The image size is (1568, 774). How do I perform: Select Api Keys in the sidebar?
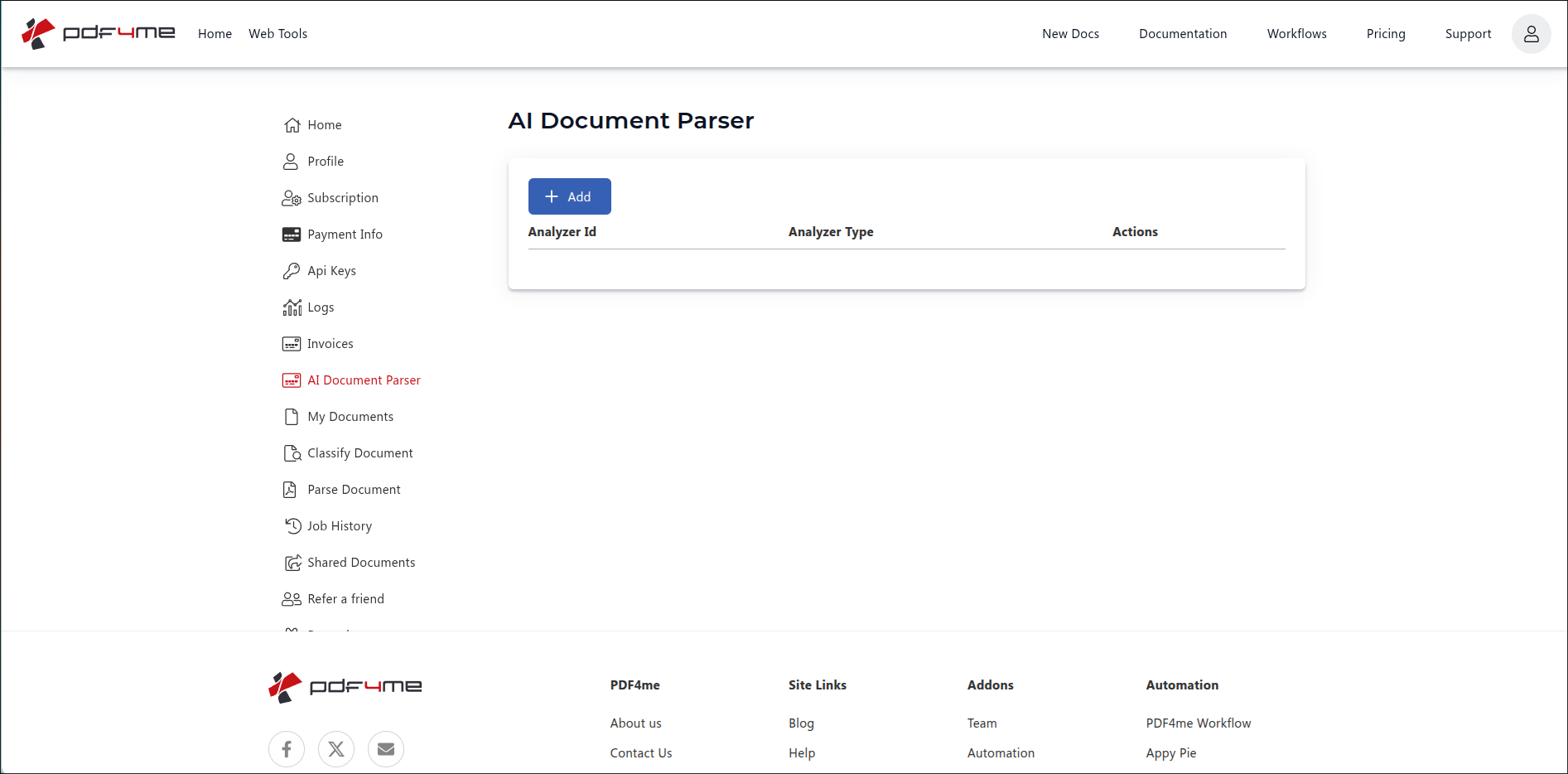[x=331, y=271]
